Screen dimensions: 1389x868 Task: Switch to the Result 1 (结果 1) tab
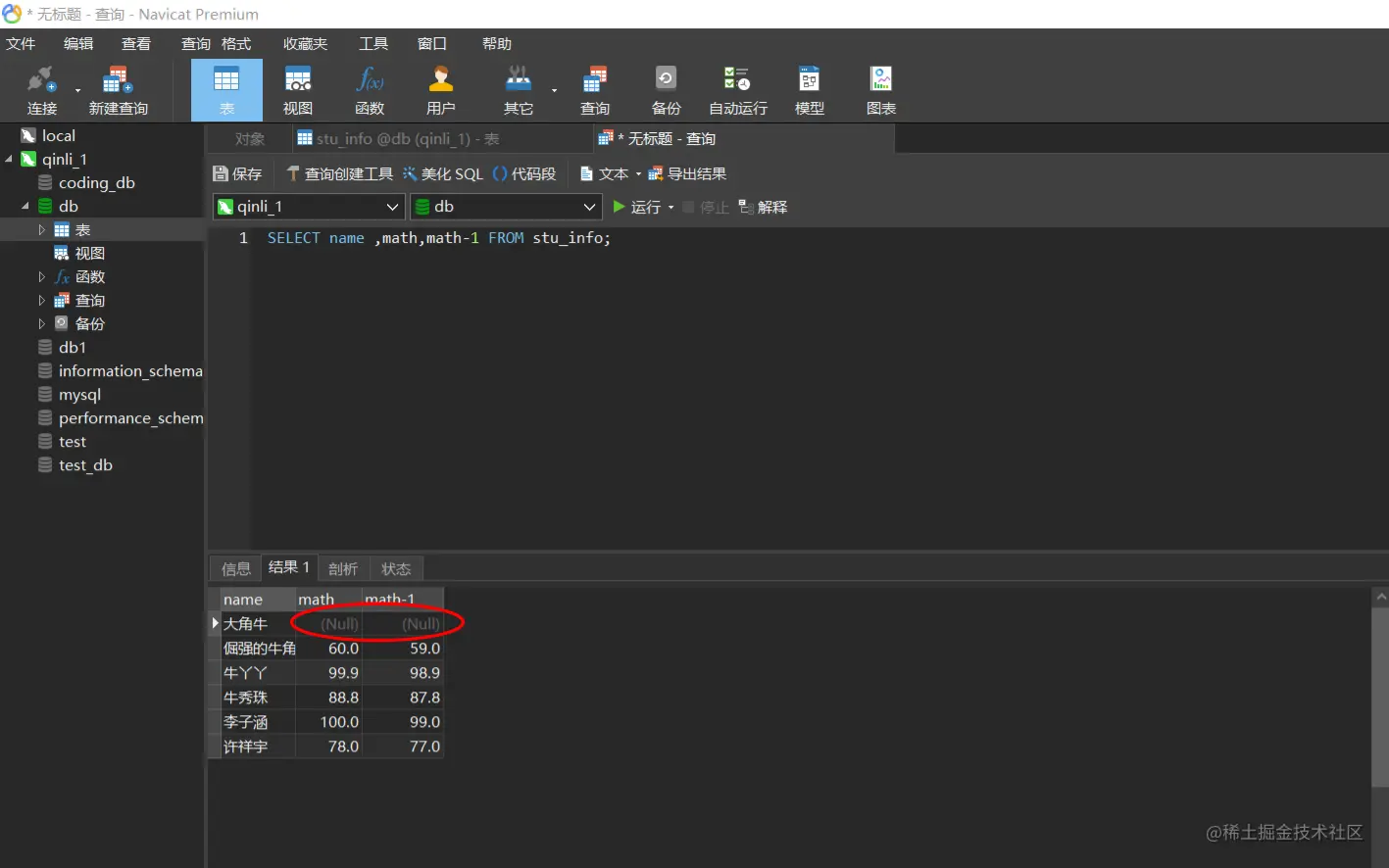tap(288, 567)
